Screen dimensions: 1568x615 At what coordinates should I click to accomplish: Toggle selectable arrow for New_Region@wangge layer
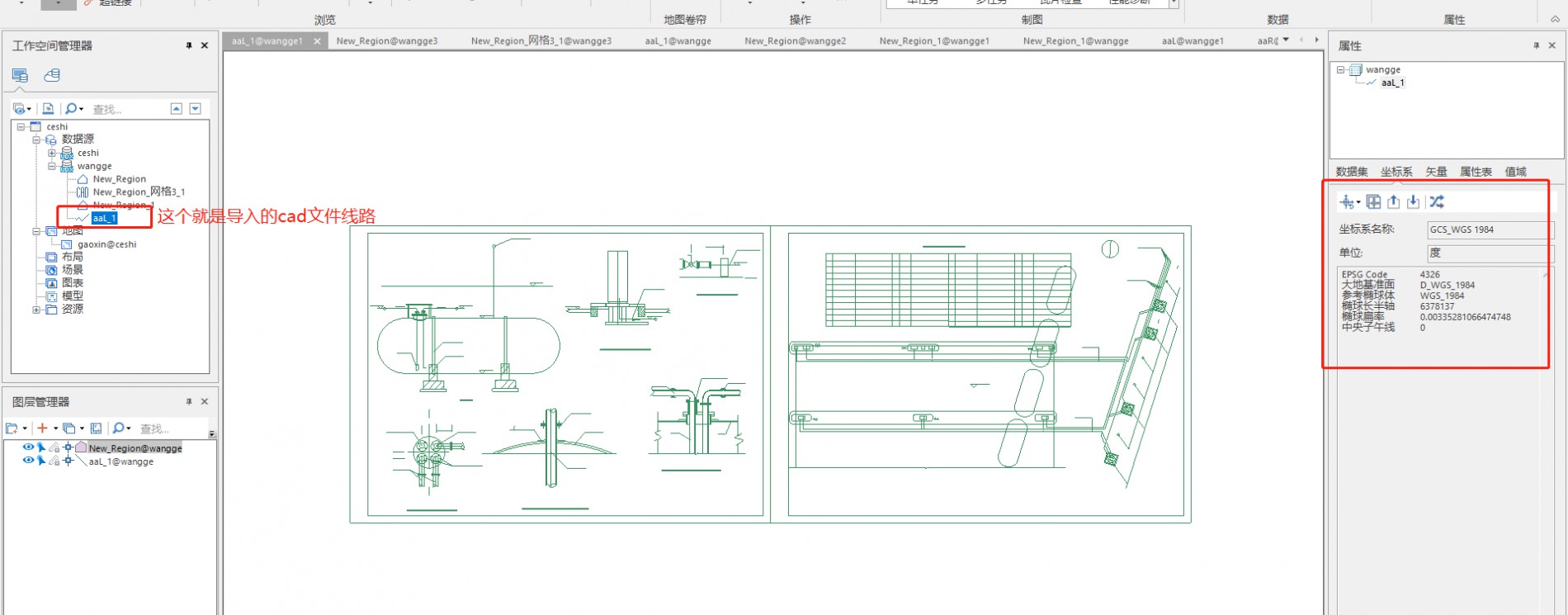click(40, 447)
